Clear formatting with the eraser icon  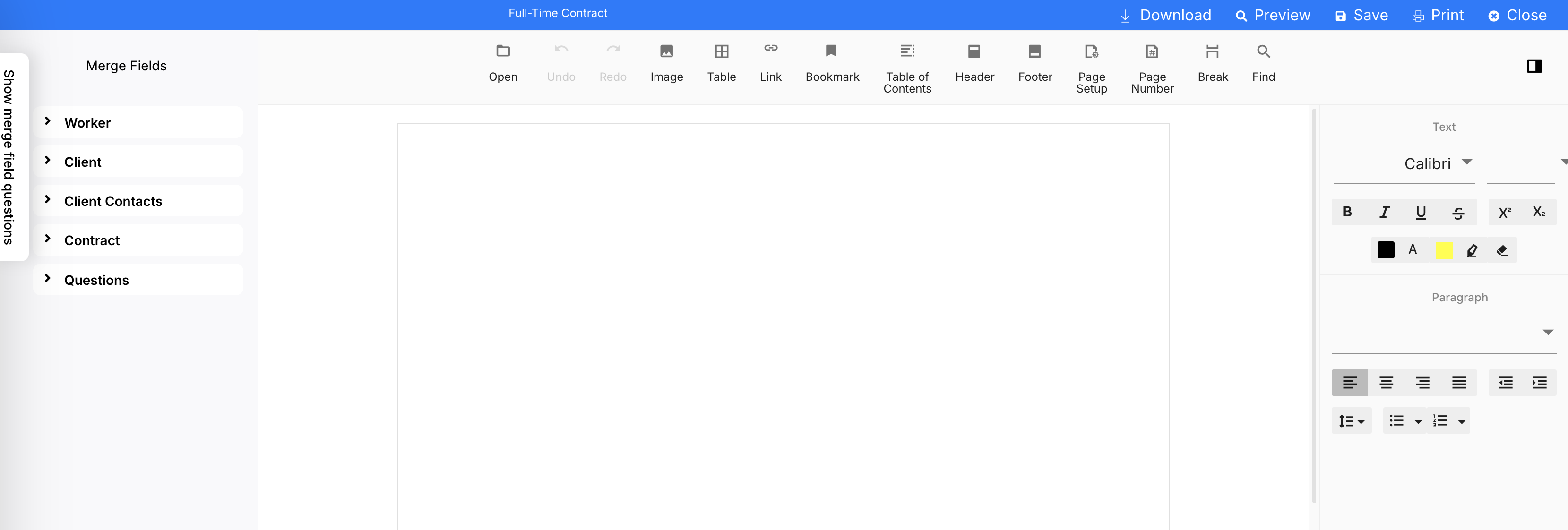(x=1502, y=250)
